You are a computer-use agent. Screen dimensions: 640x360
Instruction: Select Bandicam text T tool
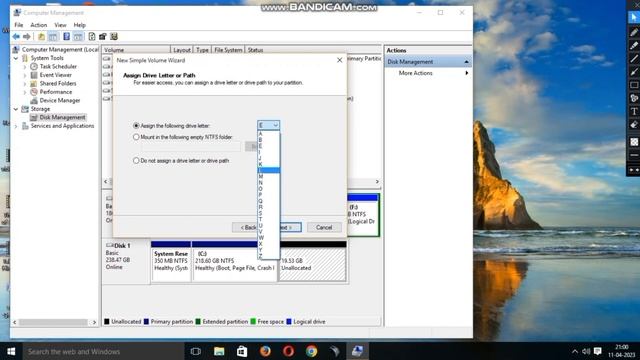tap(634, 111)
